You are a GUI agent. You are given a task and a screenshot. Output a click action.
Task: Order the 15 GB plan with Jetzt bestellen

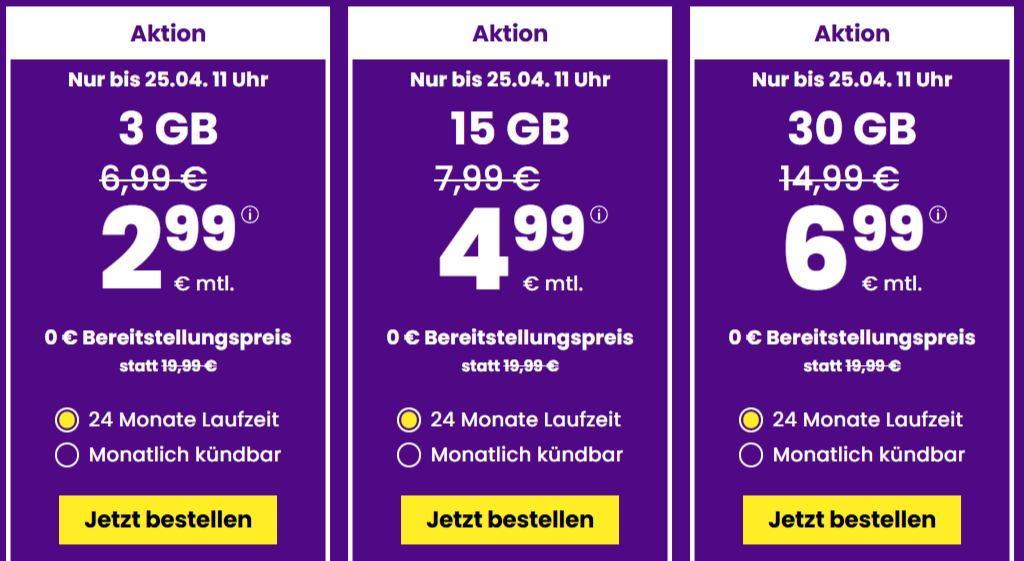pyautogui.click(x=510, y=520)
